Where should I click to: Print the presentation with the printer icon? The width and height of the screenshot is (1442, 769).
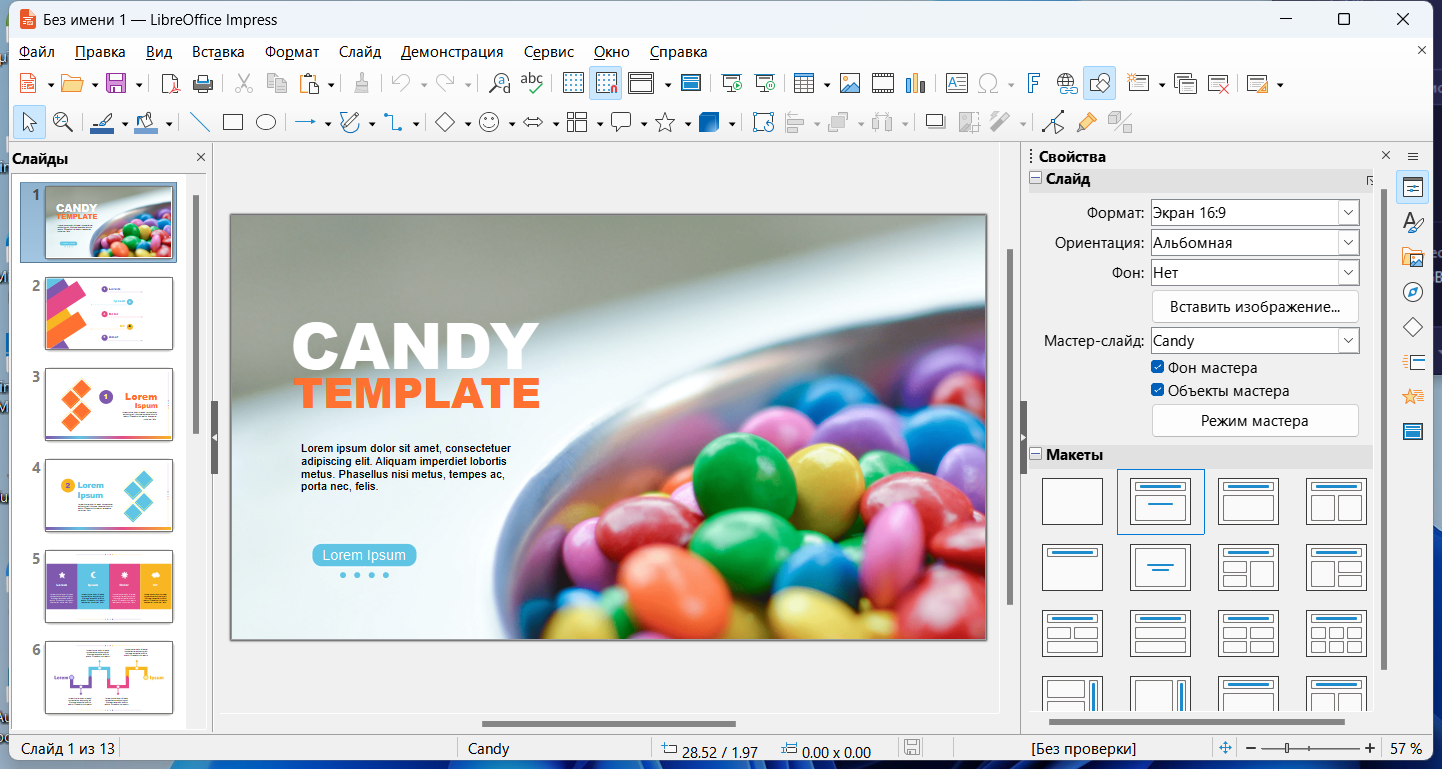202,84
